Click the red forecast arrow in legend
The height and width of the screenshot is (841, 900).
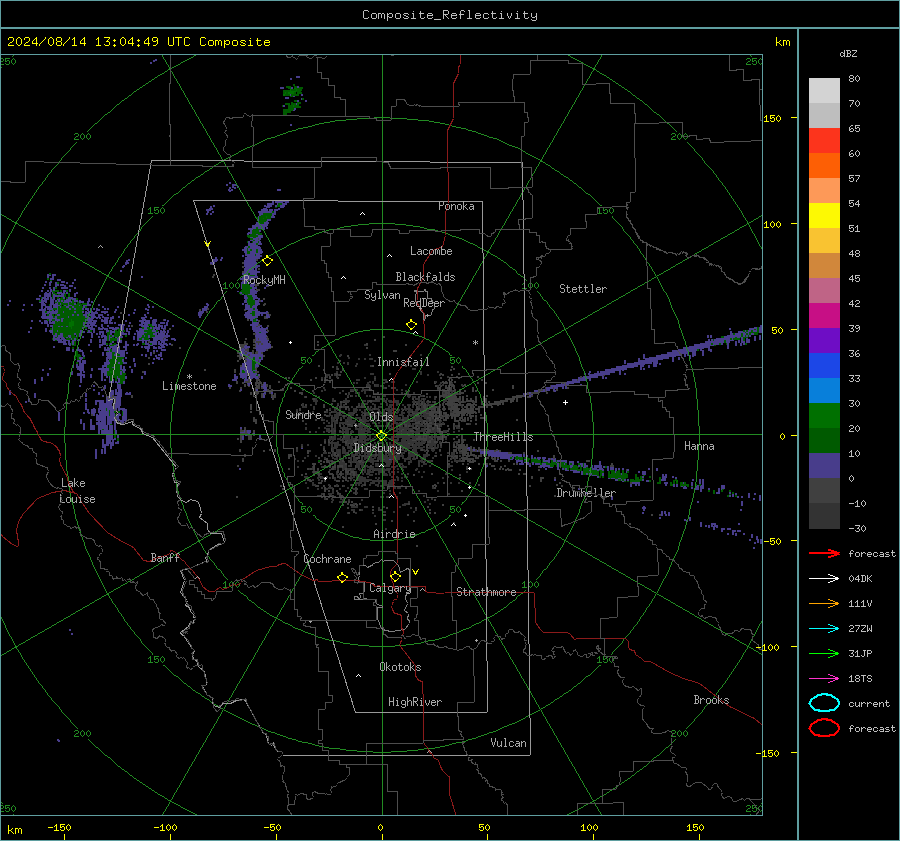pyautogui.click(x=824, y=553)
